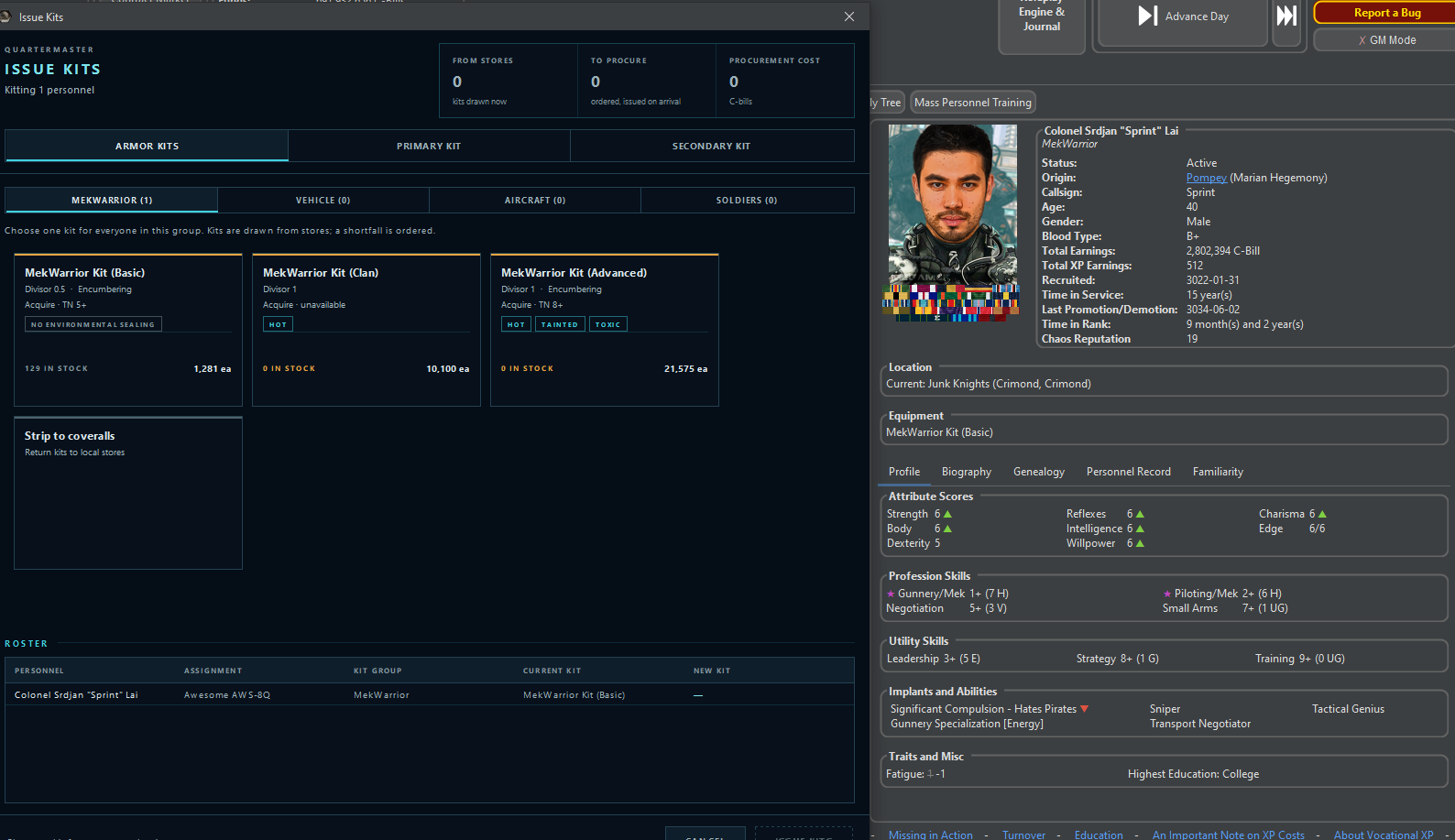Image resolution: width=1455 pixels, height=840 pixels.
Task: Click the Report a Bug button
Action: pyautogui.click(x=1387, y=13)
